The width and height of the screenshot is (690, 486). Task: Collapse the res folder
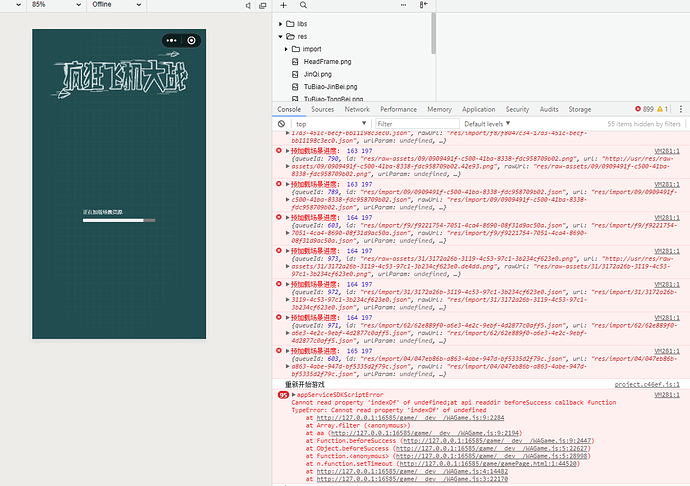[280, 37]
